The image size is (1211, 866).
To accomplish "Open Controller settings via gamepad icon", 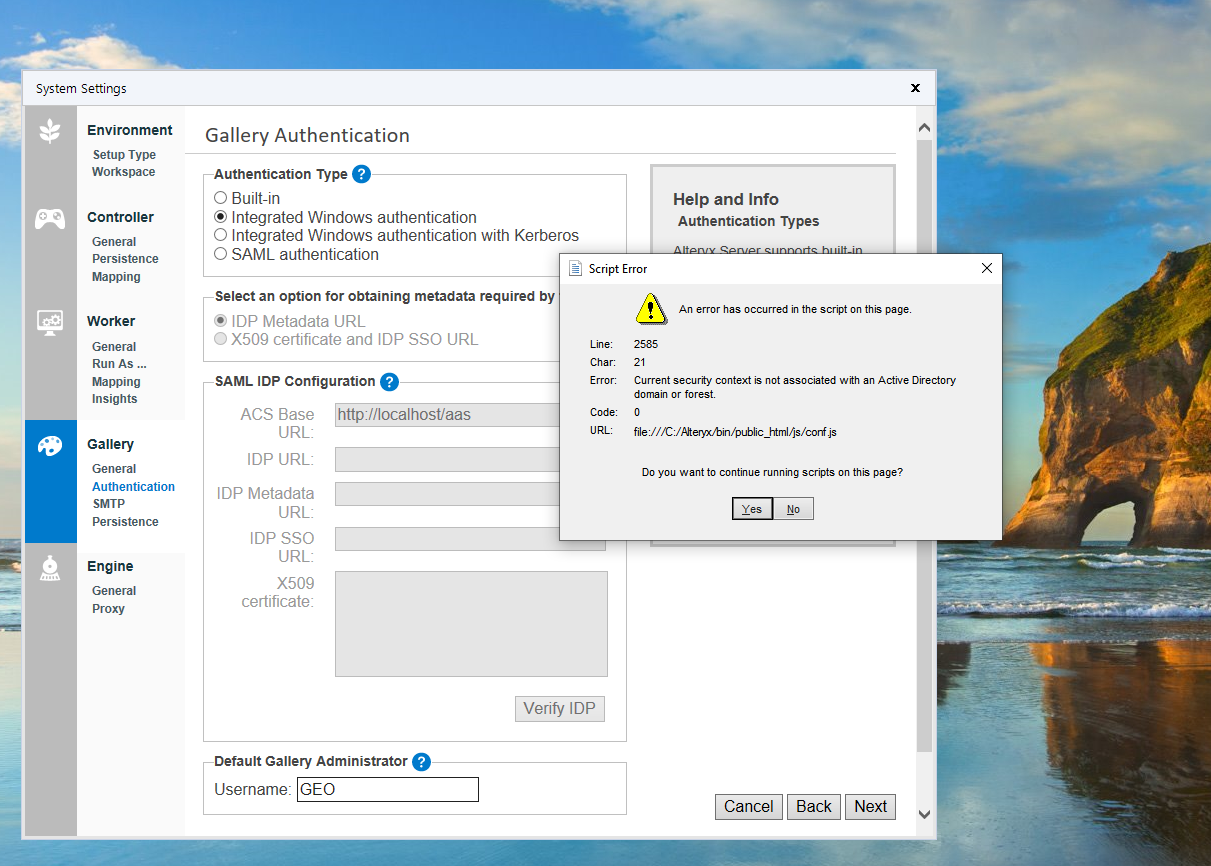I will pos(50,218).
